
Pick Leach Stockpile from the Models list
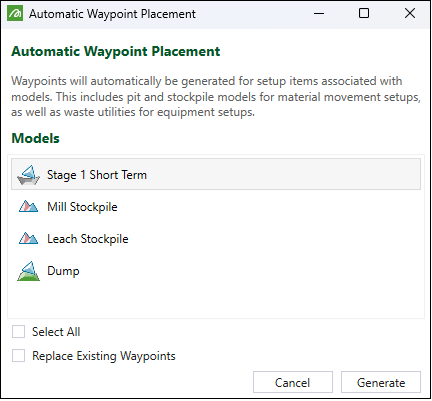click(216, 239)
